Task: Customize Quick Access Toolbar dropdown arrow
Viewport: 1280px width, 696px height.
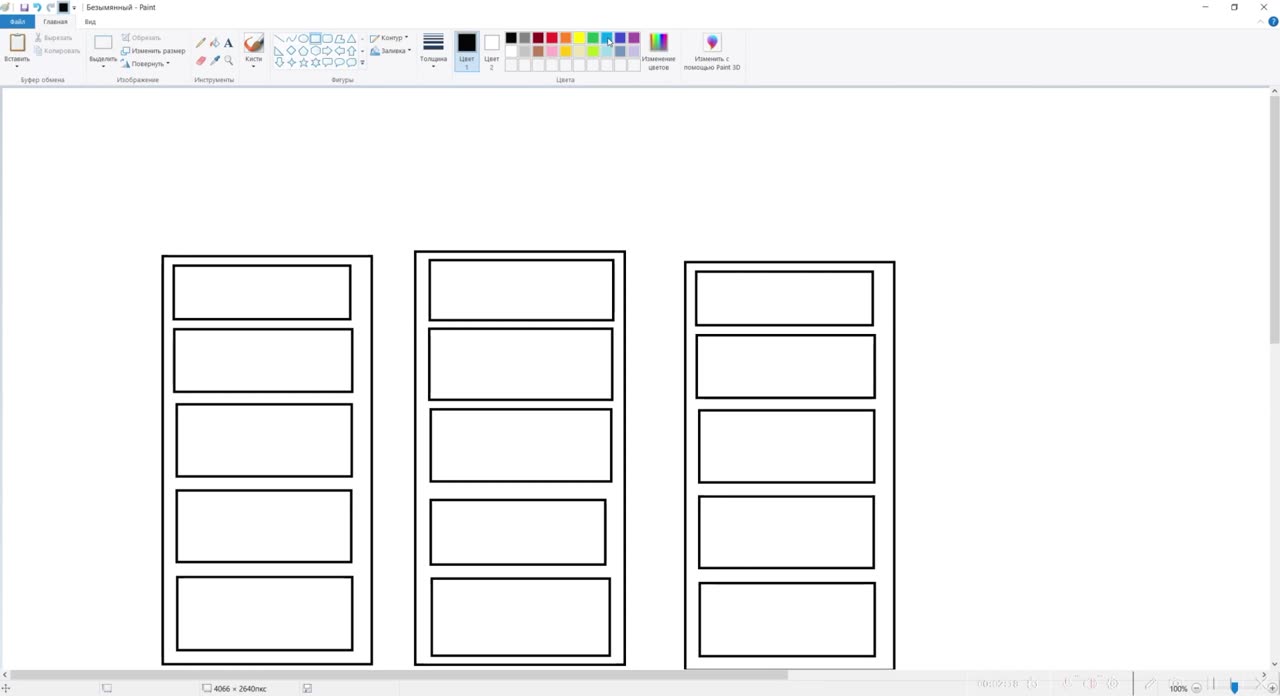Action: coord(74,8)
